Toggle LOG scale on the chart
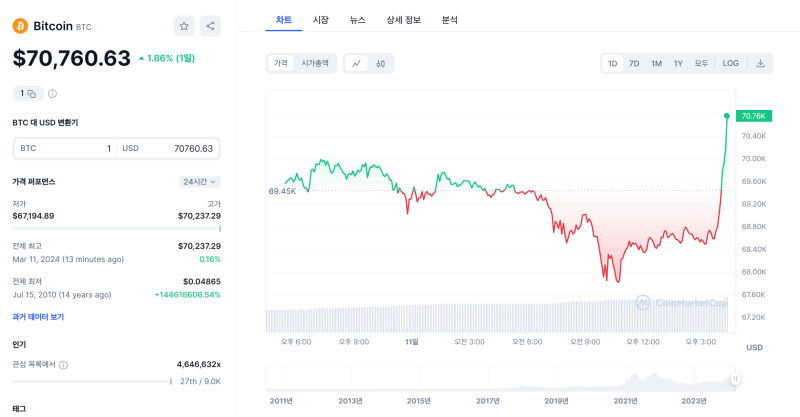The width and height of the screenshot is (800, 417). (x=731, y=63)
